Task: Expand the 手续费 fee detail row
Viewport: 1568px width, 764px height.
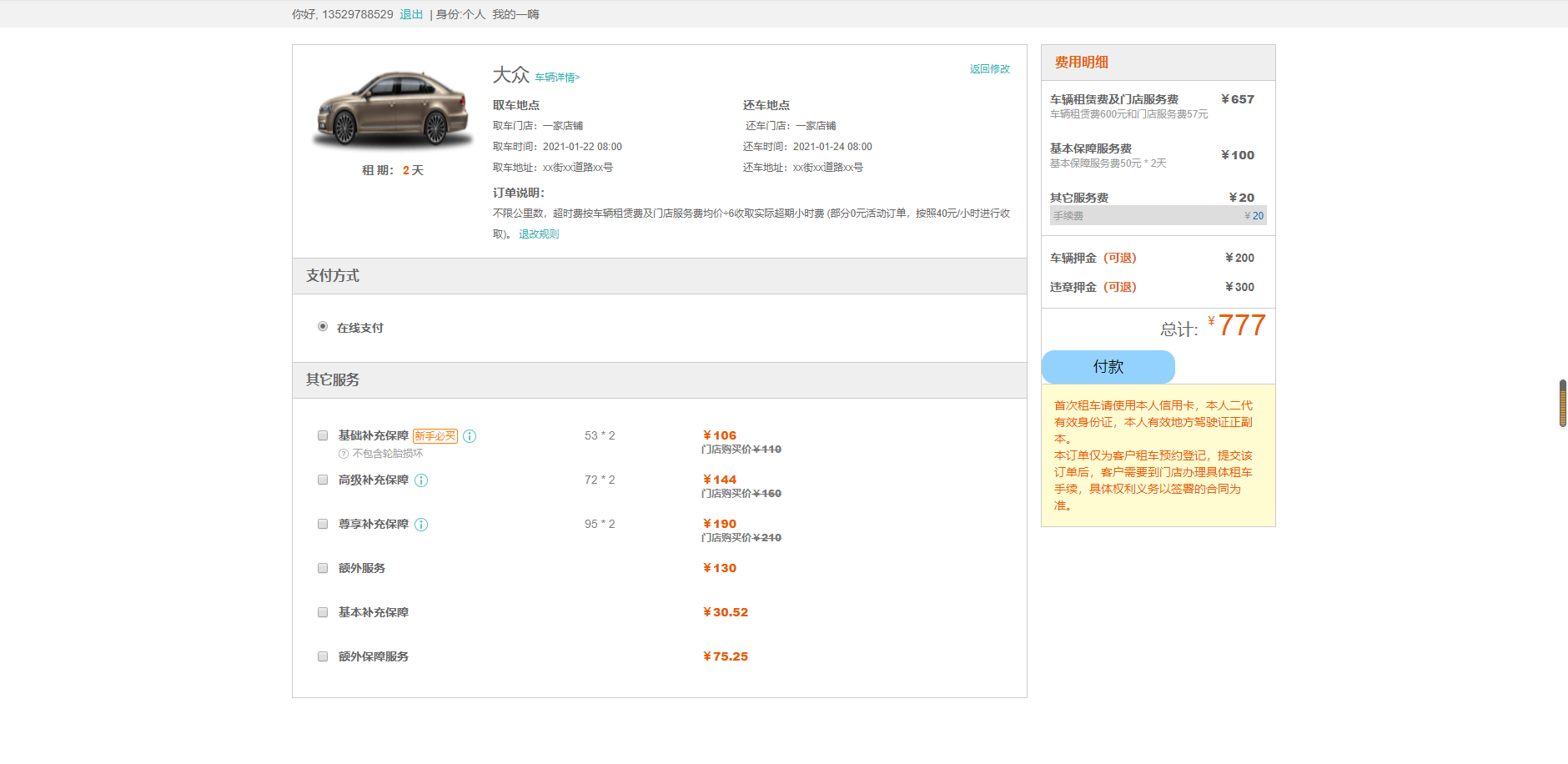Action: tap(1158, 215)
